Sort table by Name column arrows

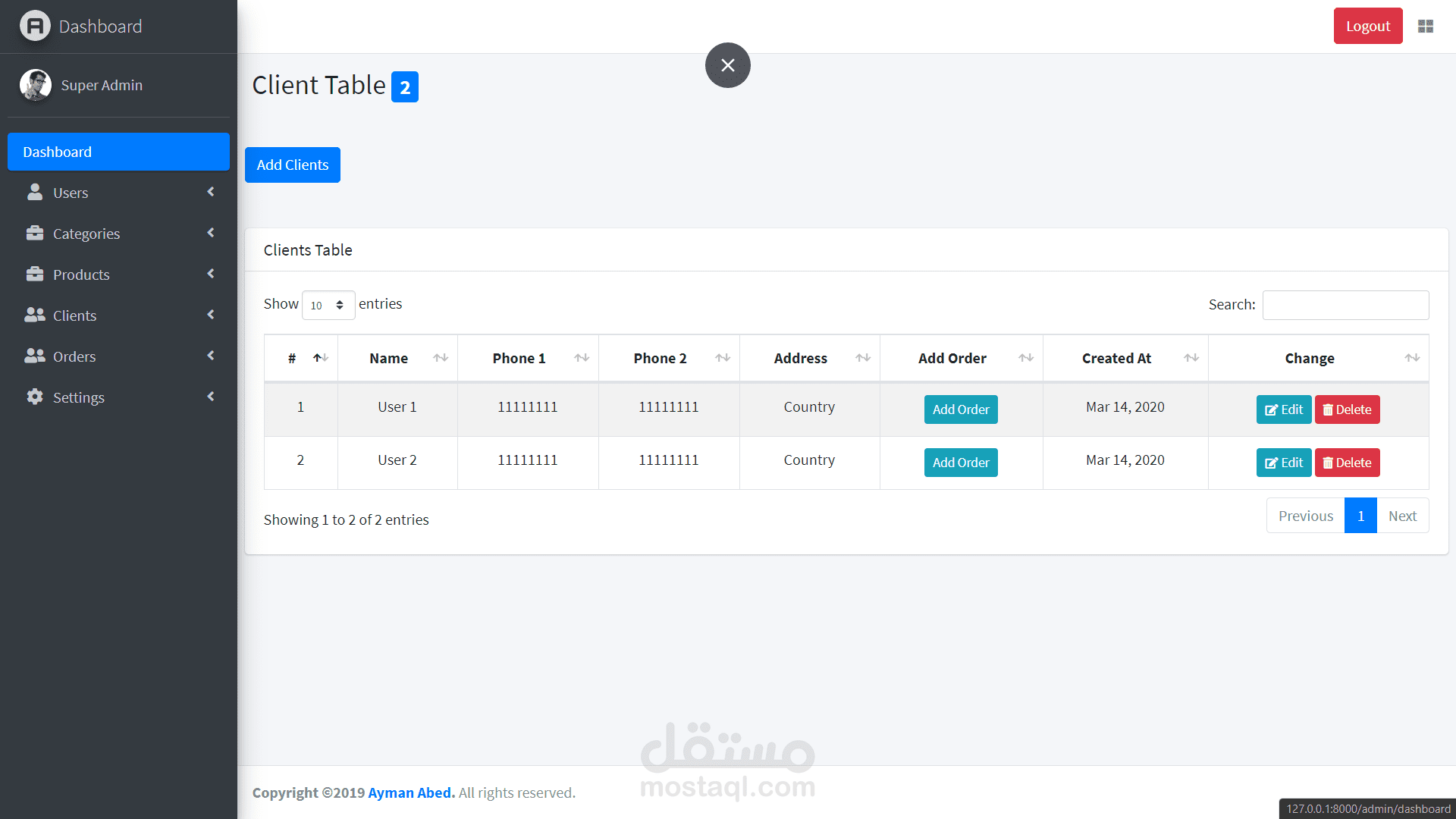pyautogui.click(x=441, y=358)
